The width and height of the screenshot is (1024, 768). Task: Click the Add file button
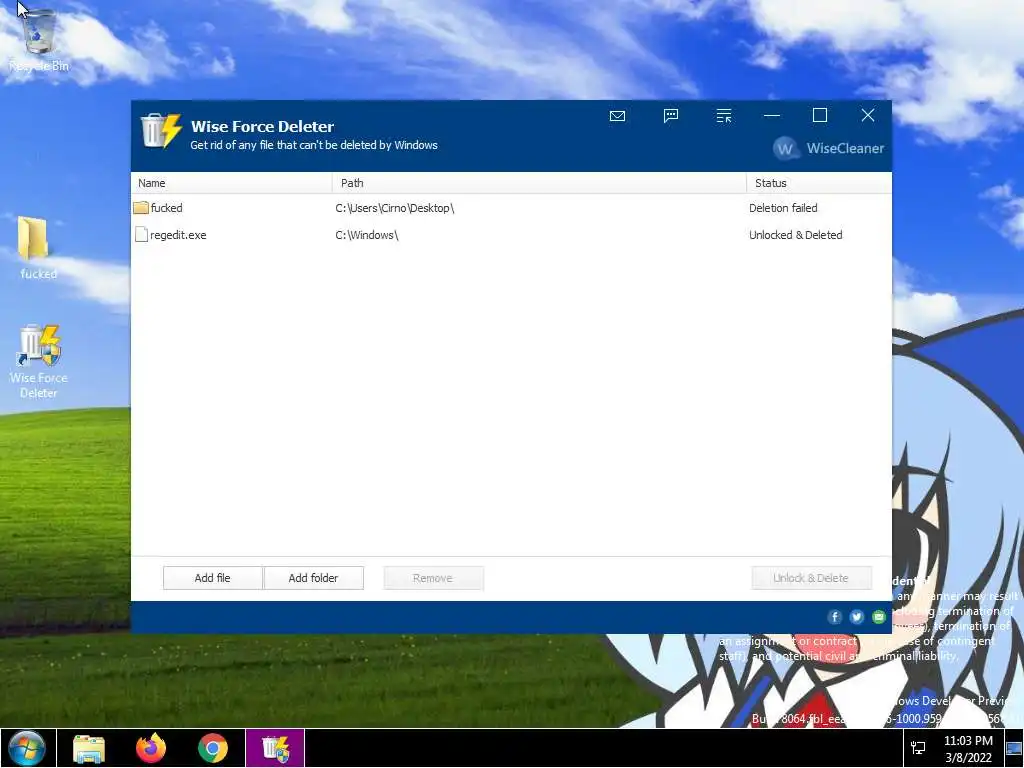(x=213, y=578)
